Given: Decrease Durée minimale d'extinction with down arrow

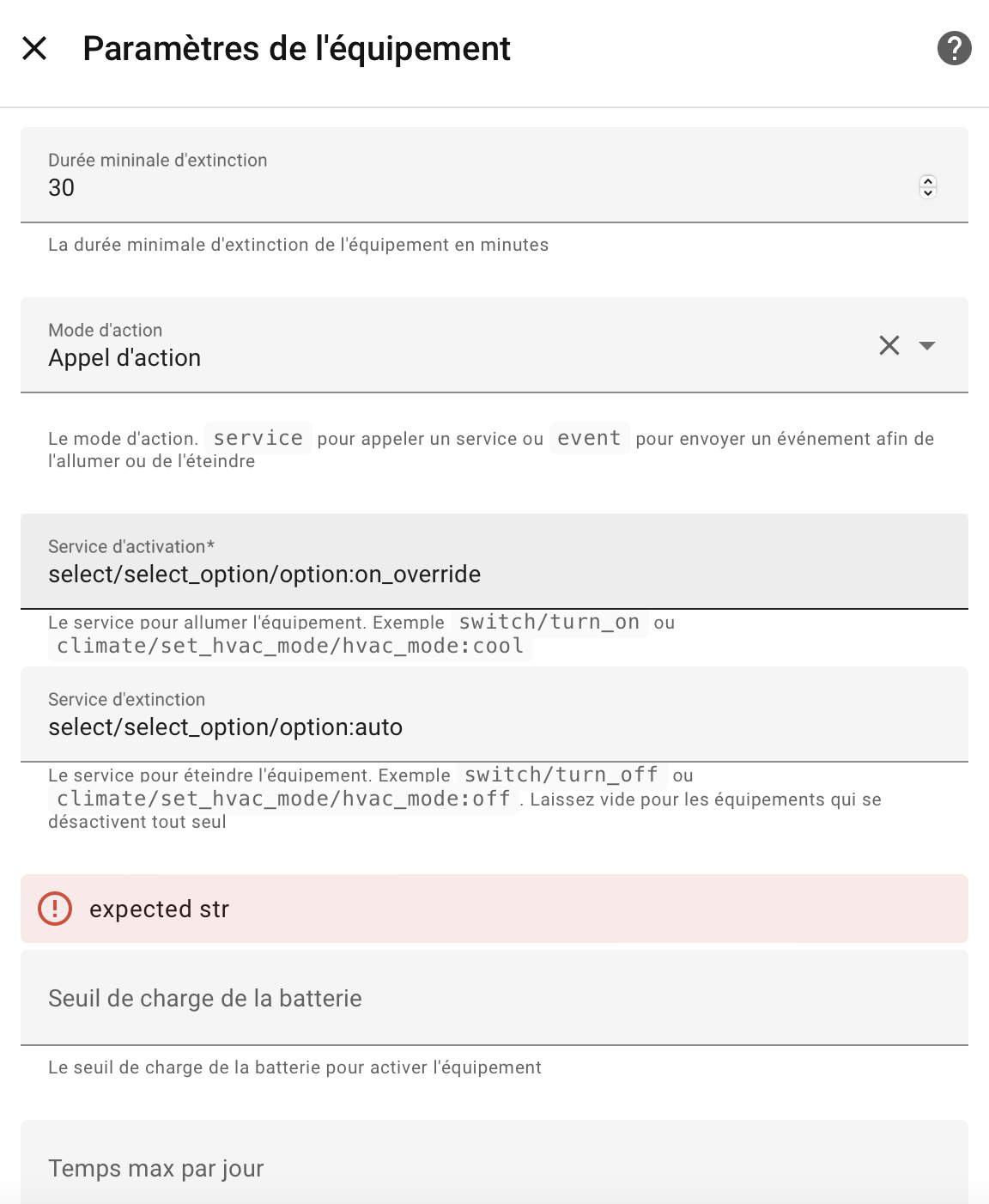Looking at the screenshot, I should [928, 192].
